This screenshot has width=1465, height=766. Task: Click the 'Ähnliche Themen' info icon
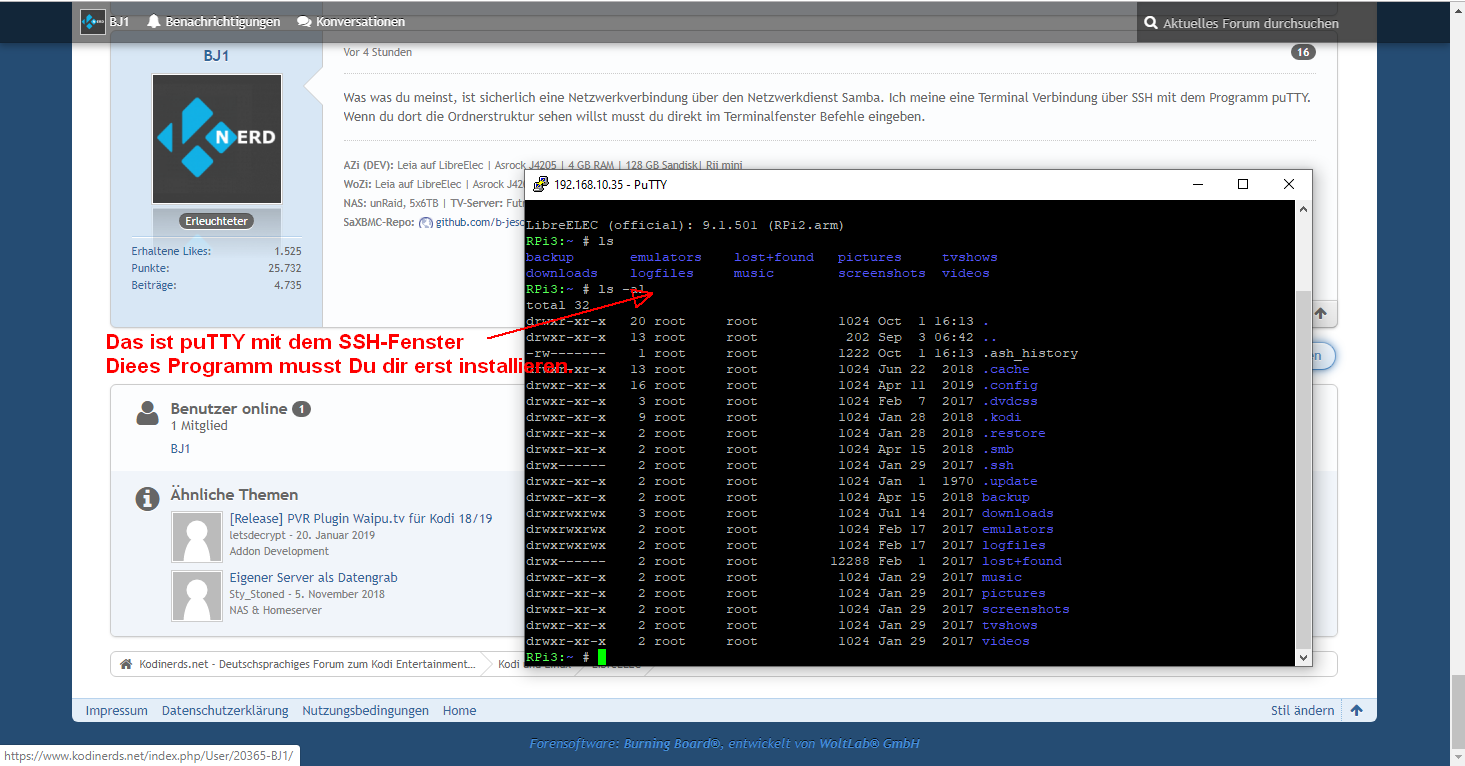click(x=148, y=497)
